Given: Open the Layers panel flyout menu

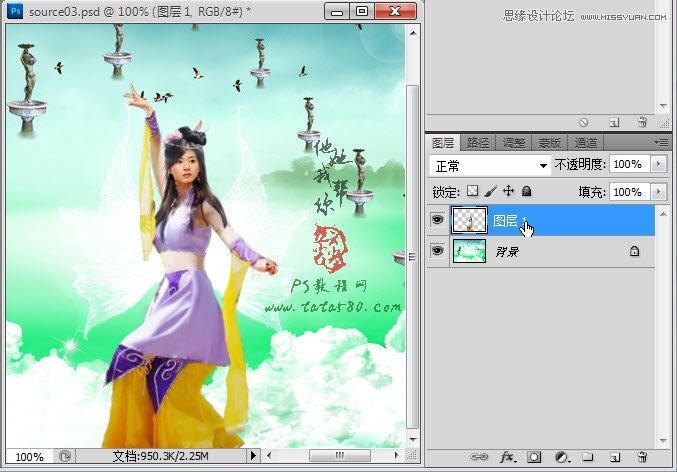Looking at the screenshot, I should (661, 142).
